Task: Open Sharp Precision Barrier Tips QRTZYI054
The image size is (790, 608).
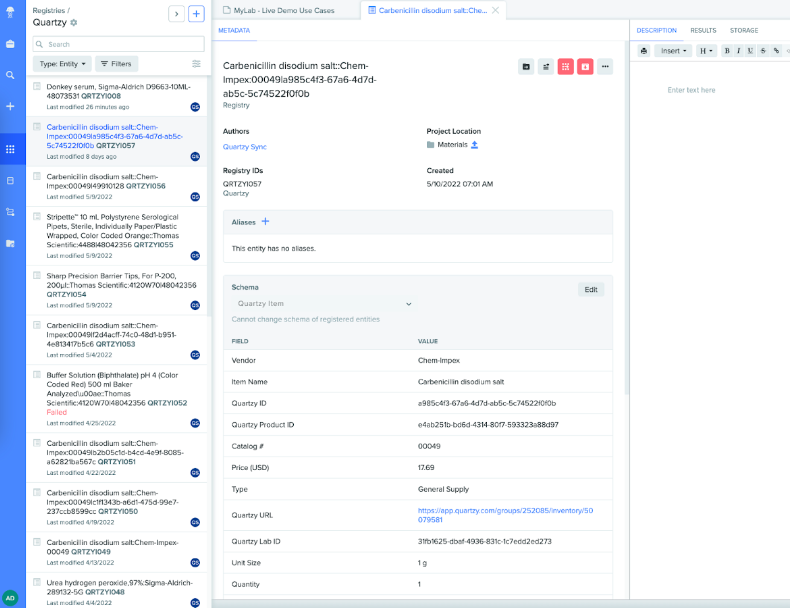Action: pos(116,290)
